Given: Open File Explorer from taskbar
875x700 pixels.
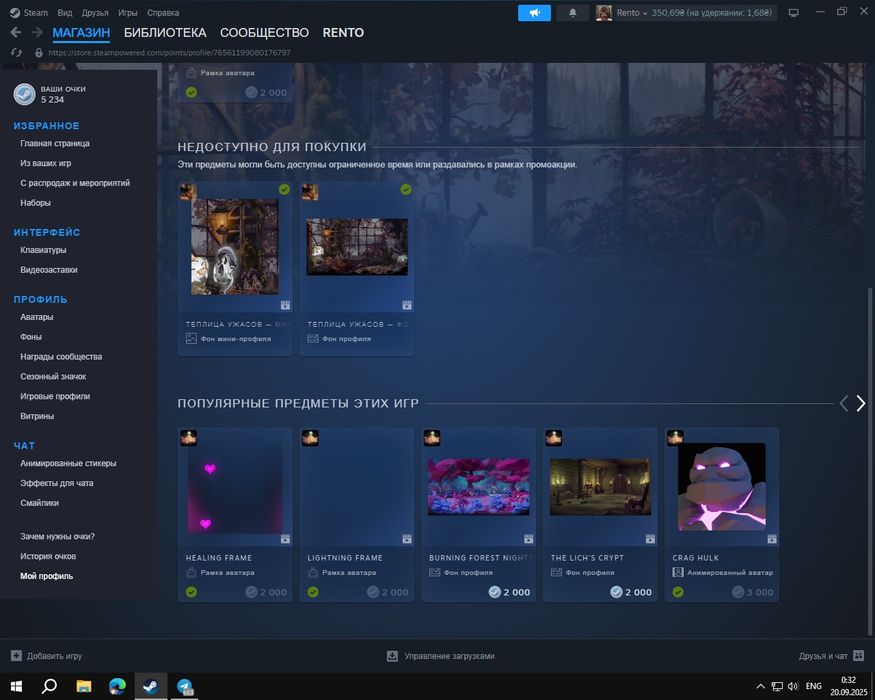Looking at the screenshot, I should (84, 686).
